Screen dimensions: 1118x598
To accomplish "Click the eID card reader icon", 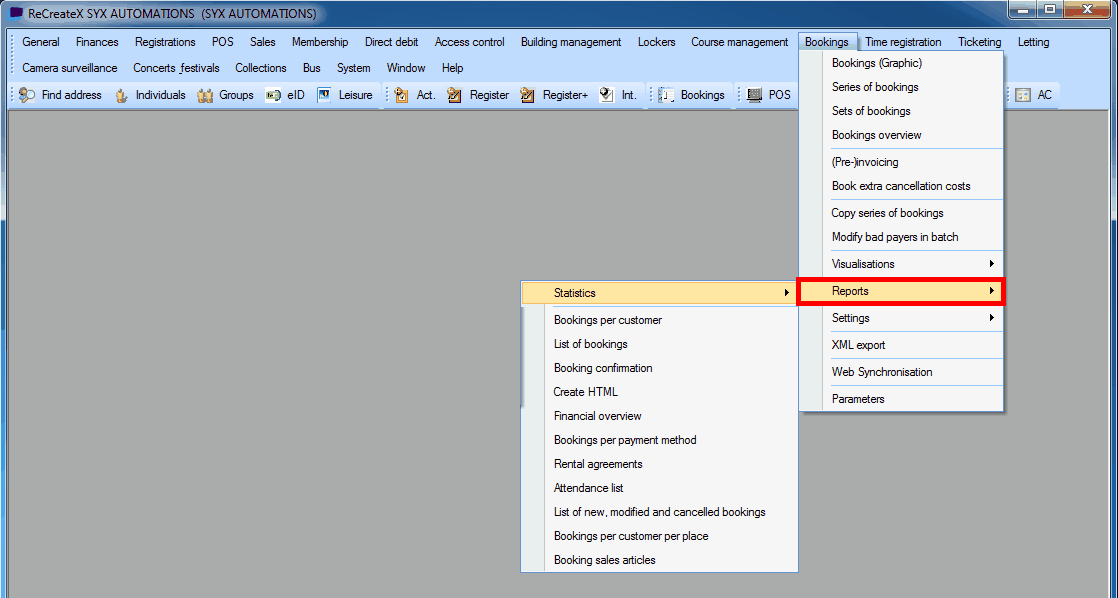I will 273,95.
